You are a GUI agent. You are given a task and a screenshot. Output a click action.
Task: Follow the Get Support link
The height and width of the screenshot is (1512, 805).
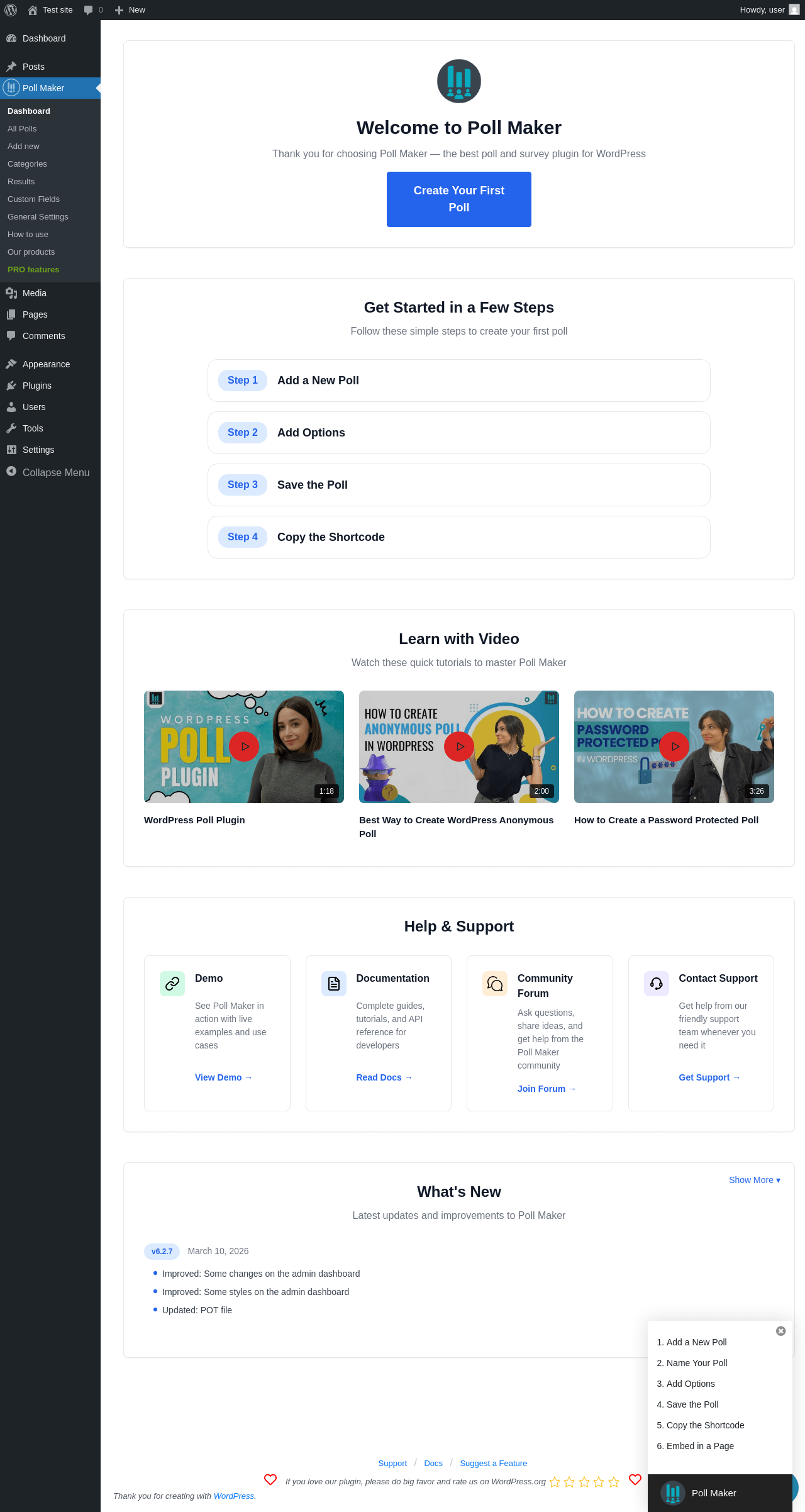[709, 1077]
